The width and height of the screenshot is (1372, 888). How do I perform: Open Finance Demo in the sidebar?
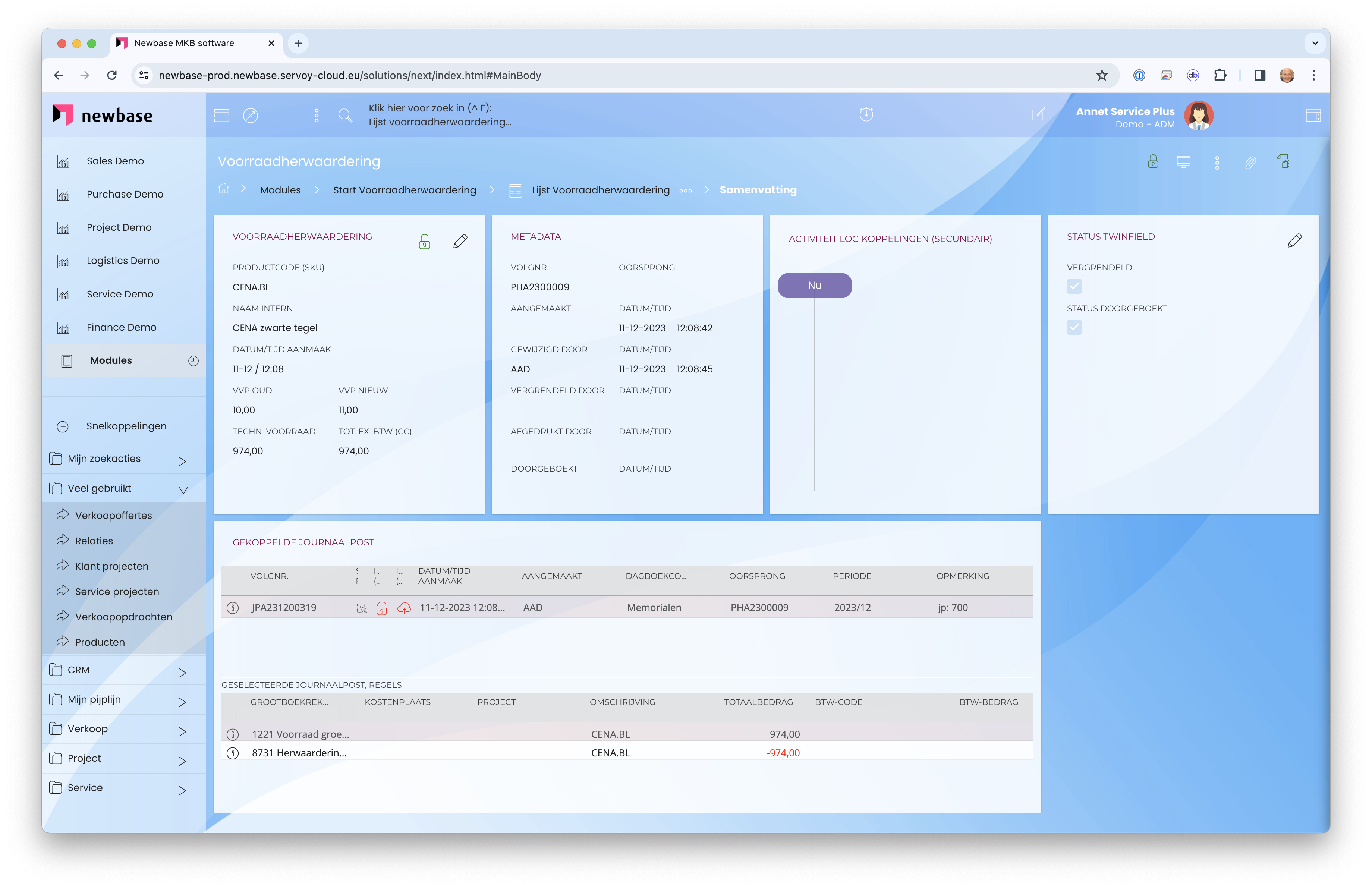pos(121,327)
